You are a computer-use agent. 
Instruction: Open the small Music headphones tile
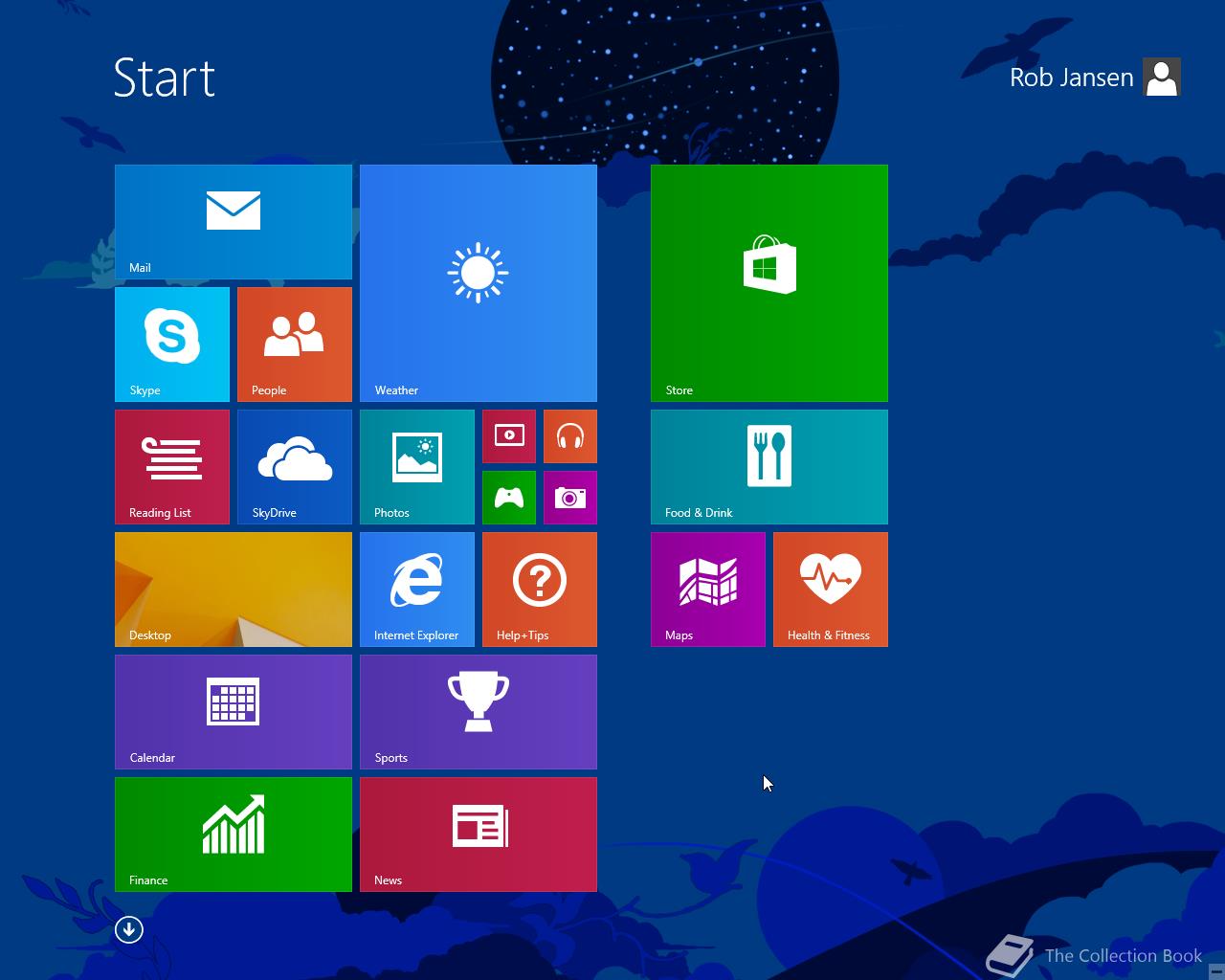coord(570,436)
